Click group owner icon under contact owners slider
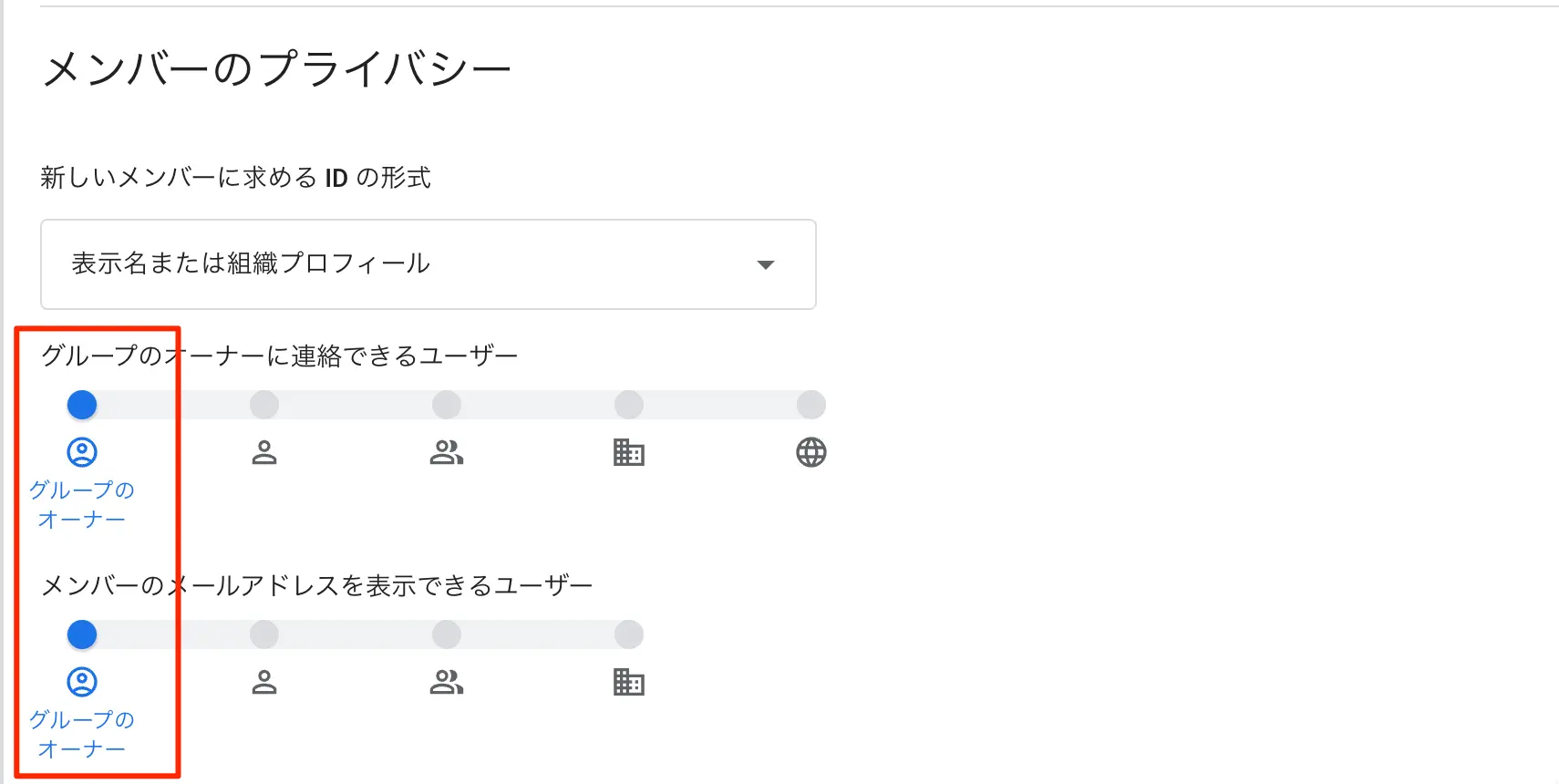The height and width of the screenshot is (784, 1559). click(82, 452)
